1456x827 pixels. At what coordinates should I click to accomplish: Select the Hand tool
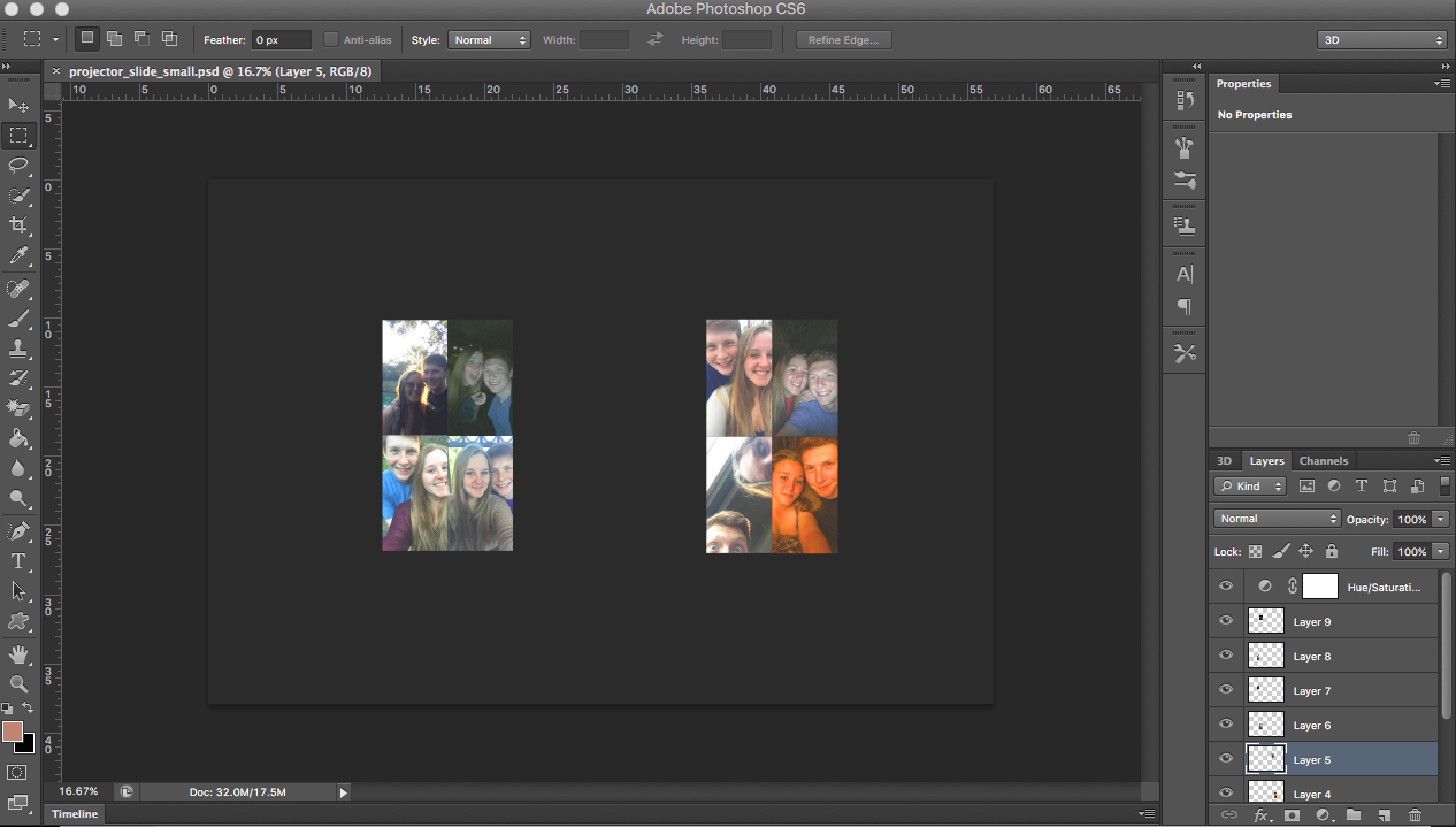[18, 654]
